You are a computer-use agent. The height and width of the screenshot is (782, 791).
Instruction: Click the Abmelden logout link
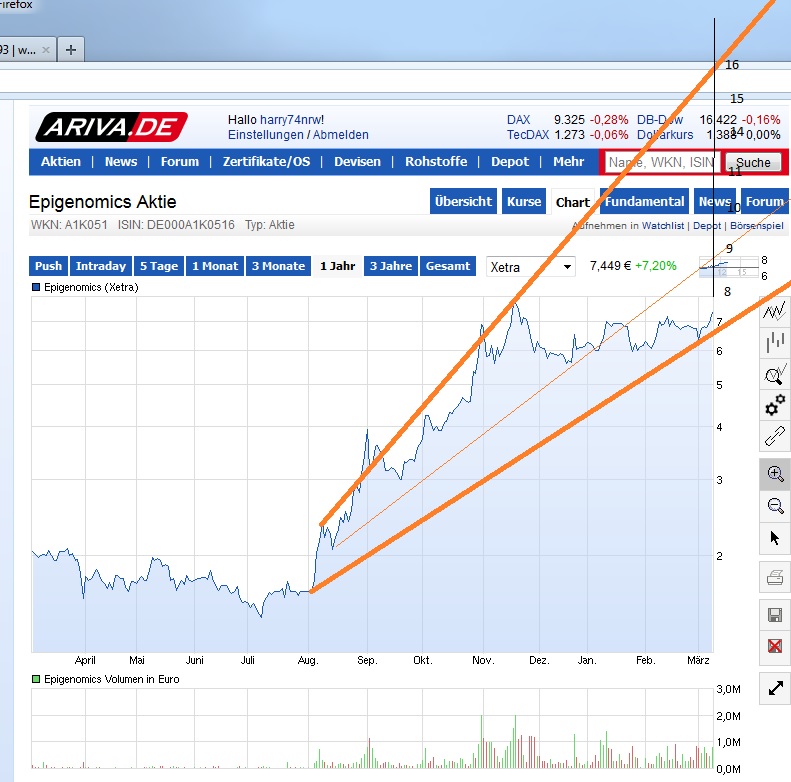pos(341,135)
